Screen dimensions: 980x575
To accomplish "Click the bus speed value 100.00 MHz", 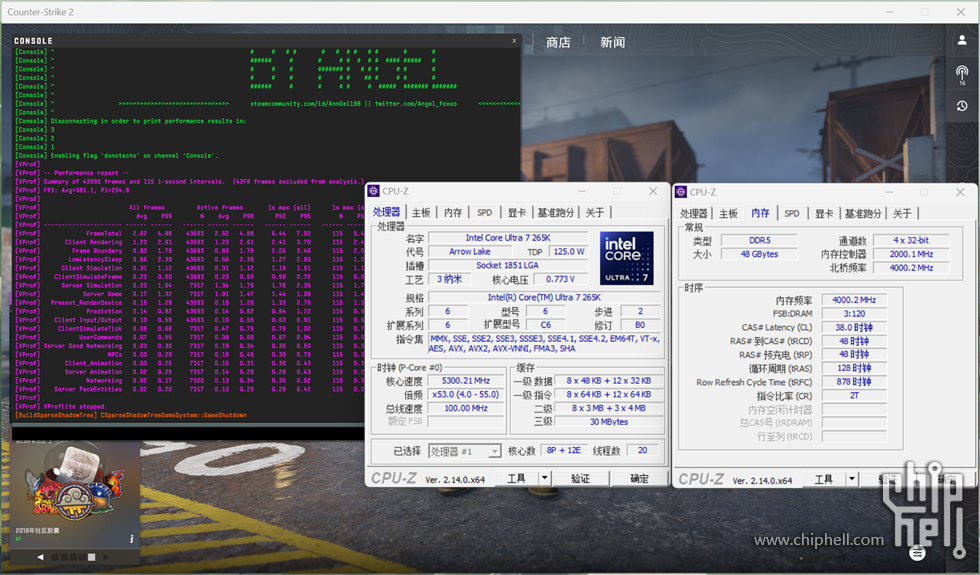I will [x=466, y=408].
